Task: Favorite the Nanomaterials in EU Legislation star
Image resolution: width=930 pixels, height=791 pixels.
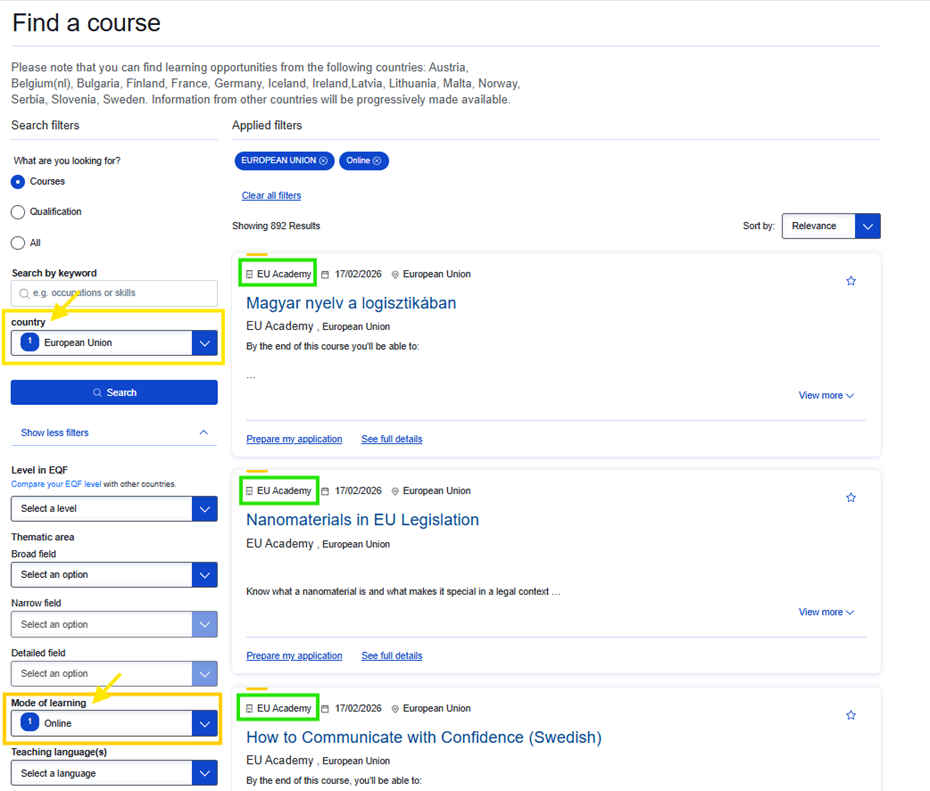Action: pos(851,497)
